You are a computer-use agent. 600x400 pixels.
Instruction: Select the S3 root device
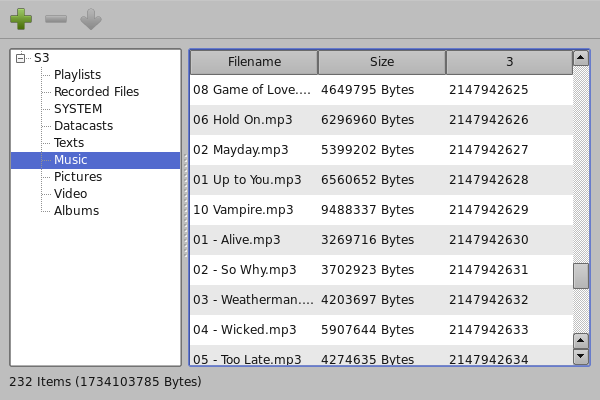click(x=42, y=58)
